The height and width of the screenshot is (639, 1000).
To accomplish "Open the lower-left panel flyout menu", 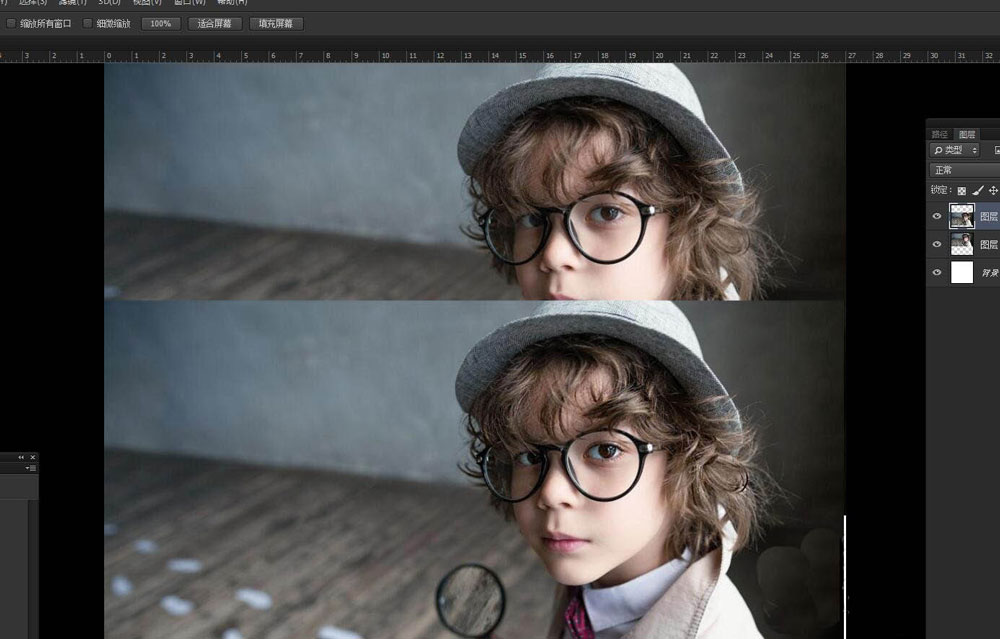I will click(31, 468).
